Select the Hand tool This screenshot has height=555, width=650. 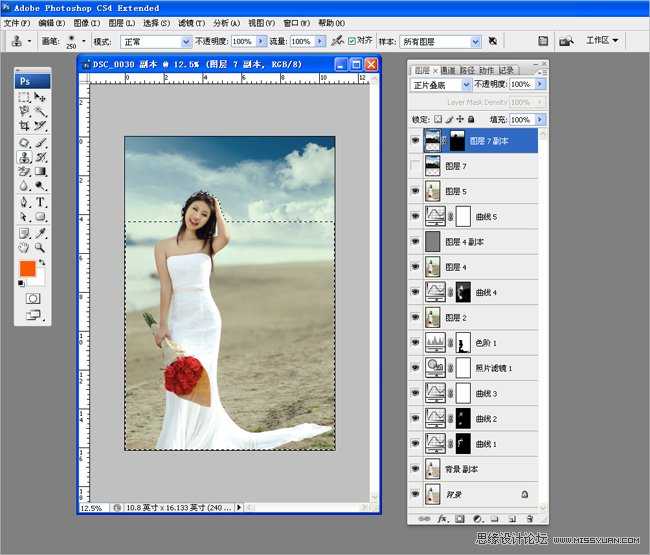click(24, 246)
